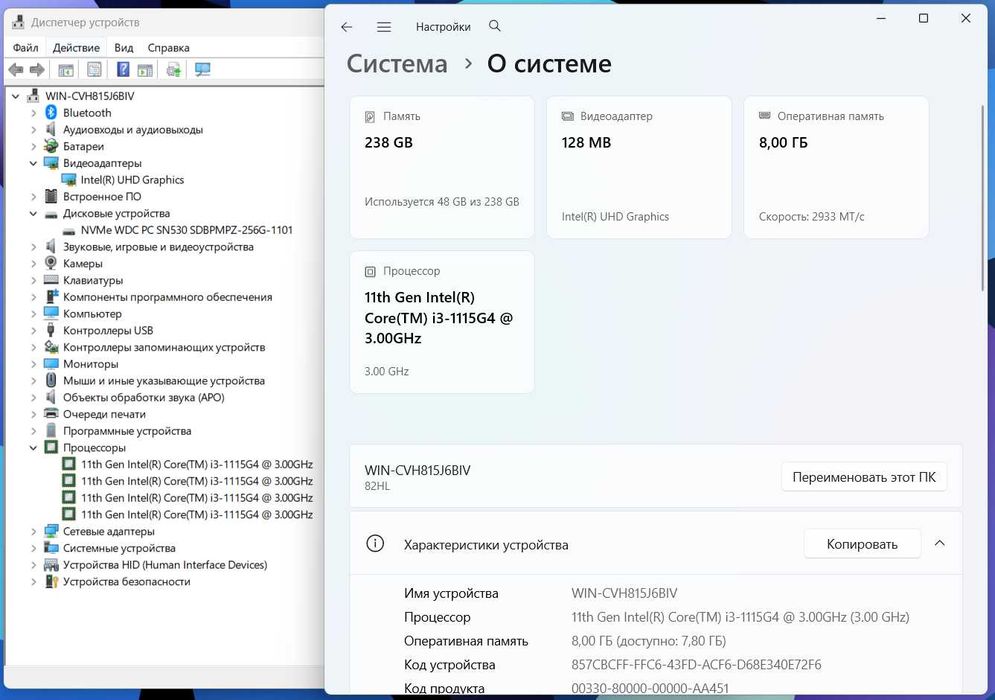Click the 82HL model text under PC name

tap(377, 486)
